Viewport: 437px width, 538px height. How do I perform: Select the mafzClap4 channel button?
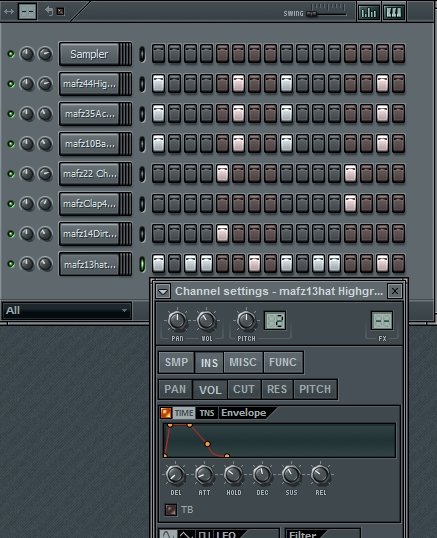tap(95, 204)
